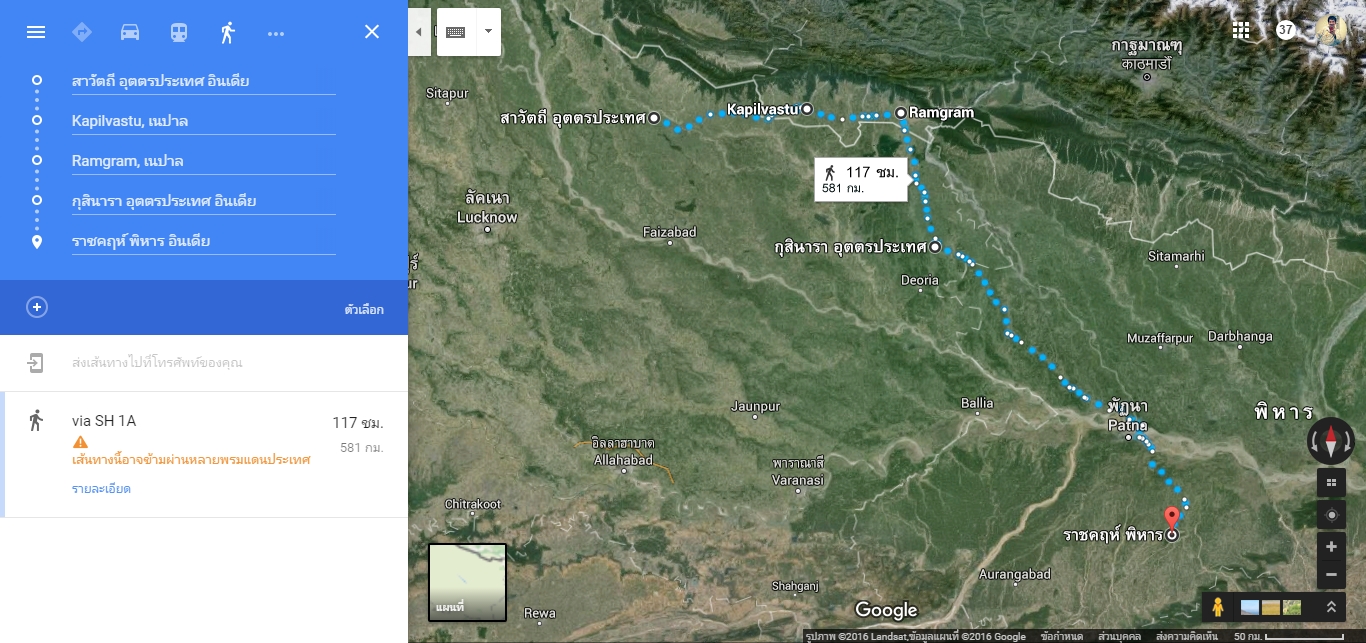The height and width of the screenshot is (643, 1366).
Task: Zoom in with plus button
Action: (1331, 547)
